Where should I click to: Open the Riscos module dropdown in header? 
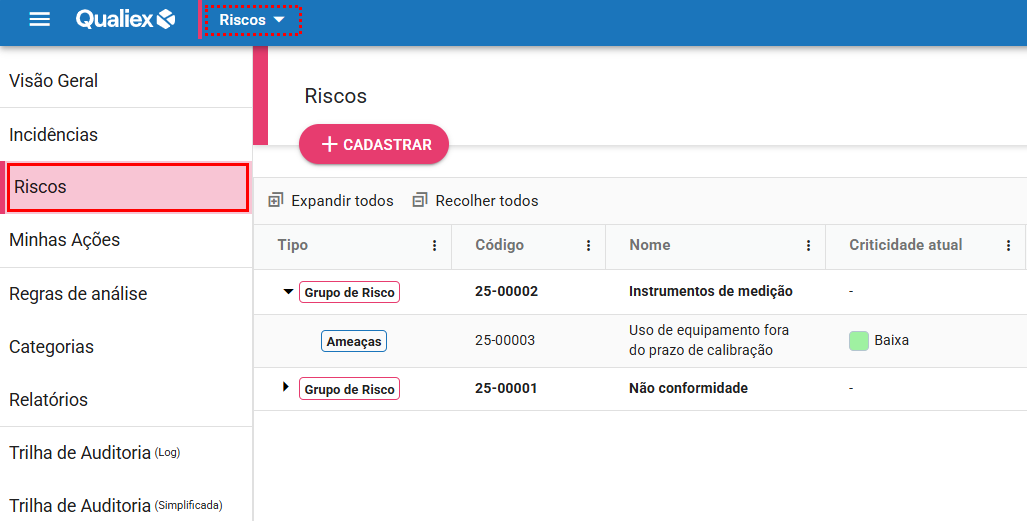coord(252,20)
